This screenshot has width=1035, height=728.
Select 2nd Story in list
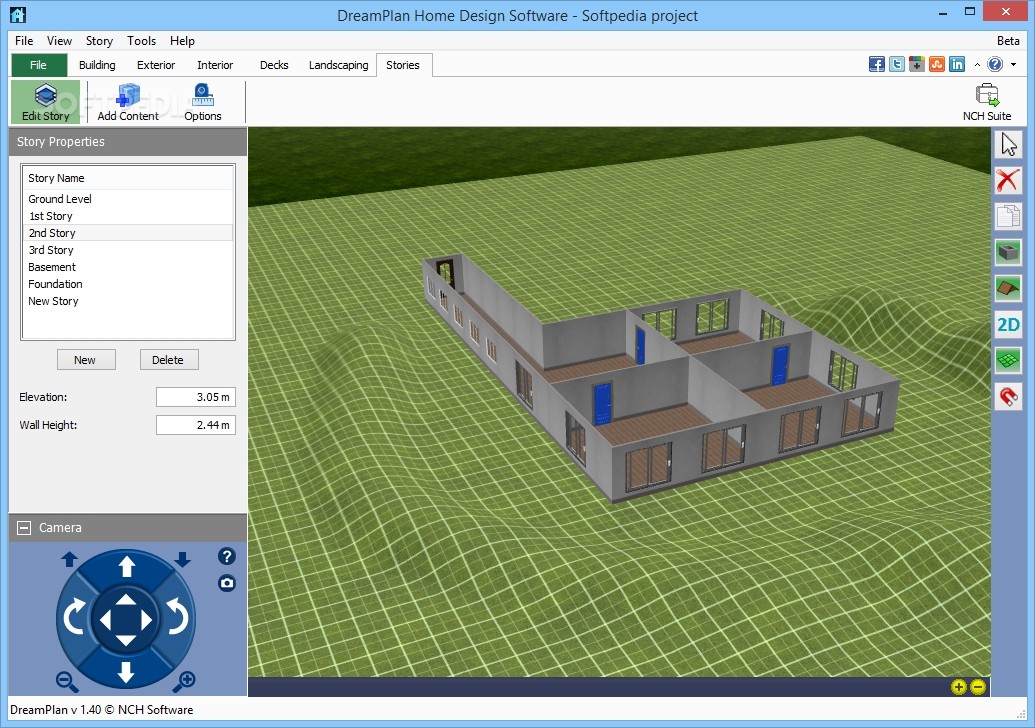click(128, 233)
